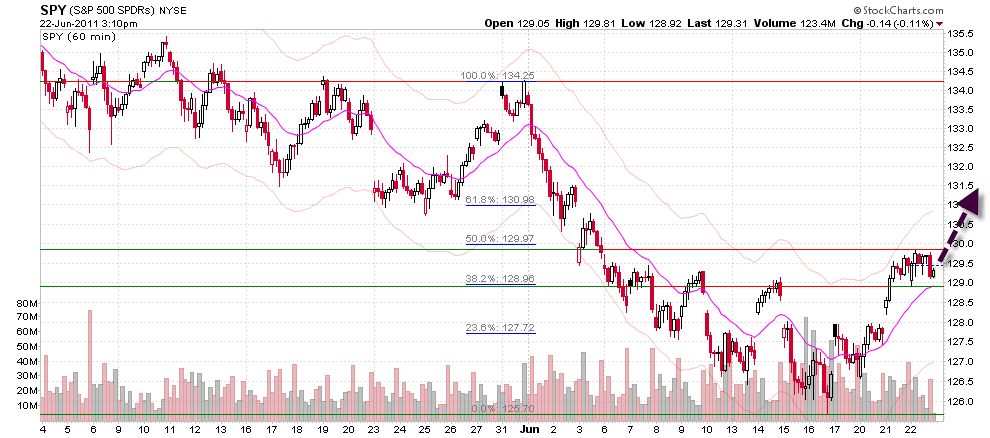Click the 31 date label on axis
The width and height of the screenshot is (990, 438).
pyautogui.click(x=500, y=429)
